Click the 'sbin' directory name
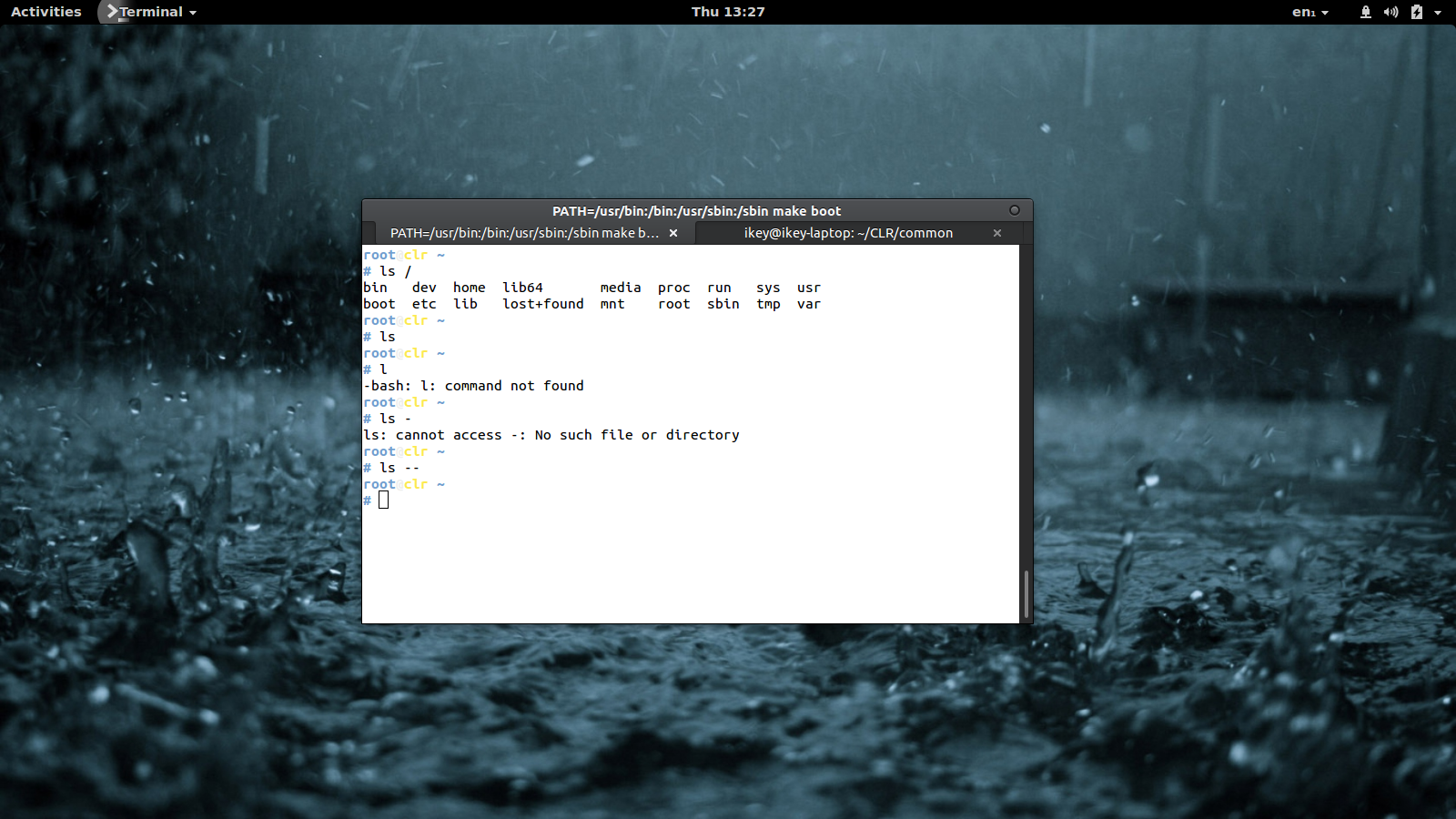 pos(723,304)
